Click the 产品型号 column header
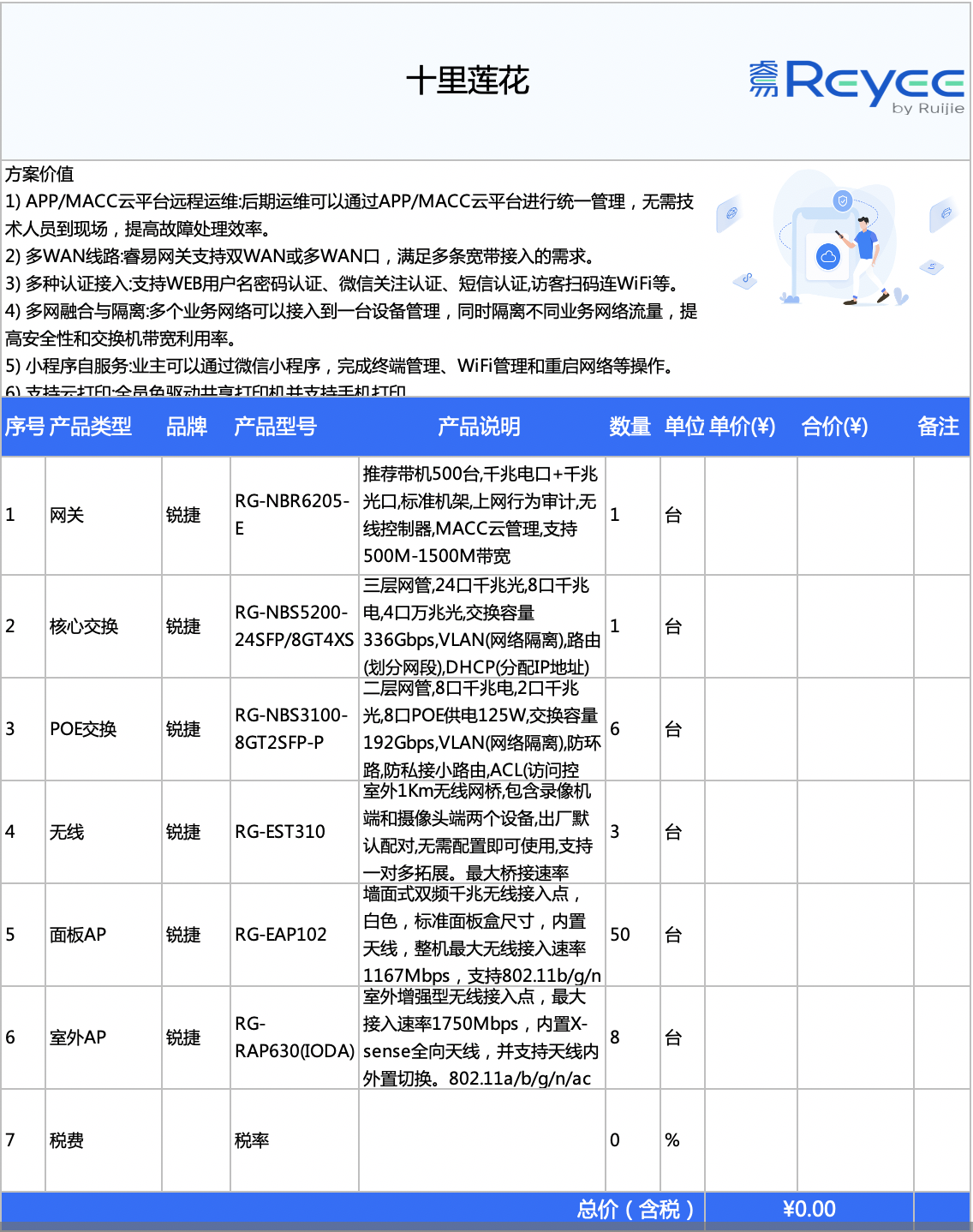The height and width of the screenshot is (1232, 973). coord(276,427)
